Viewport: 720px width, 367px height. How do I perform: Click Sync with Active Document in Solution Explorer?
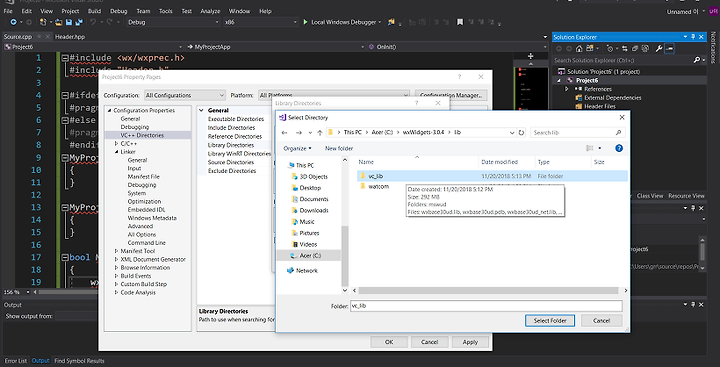click(624, 49)
